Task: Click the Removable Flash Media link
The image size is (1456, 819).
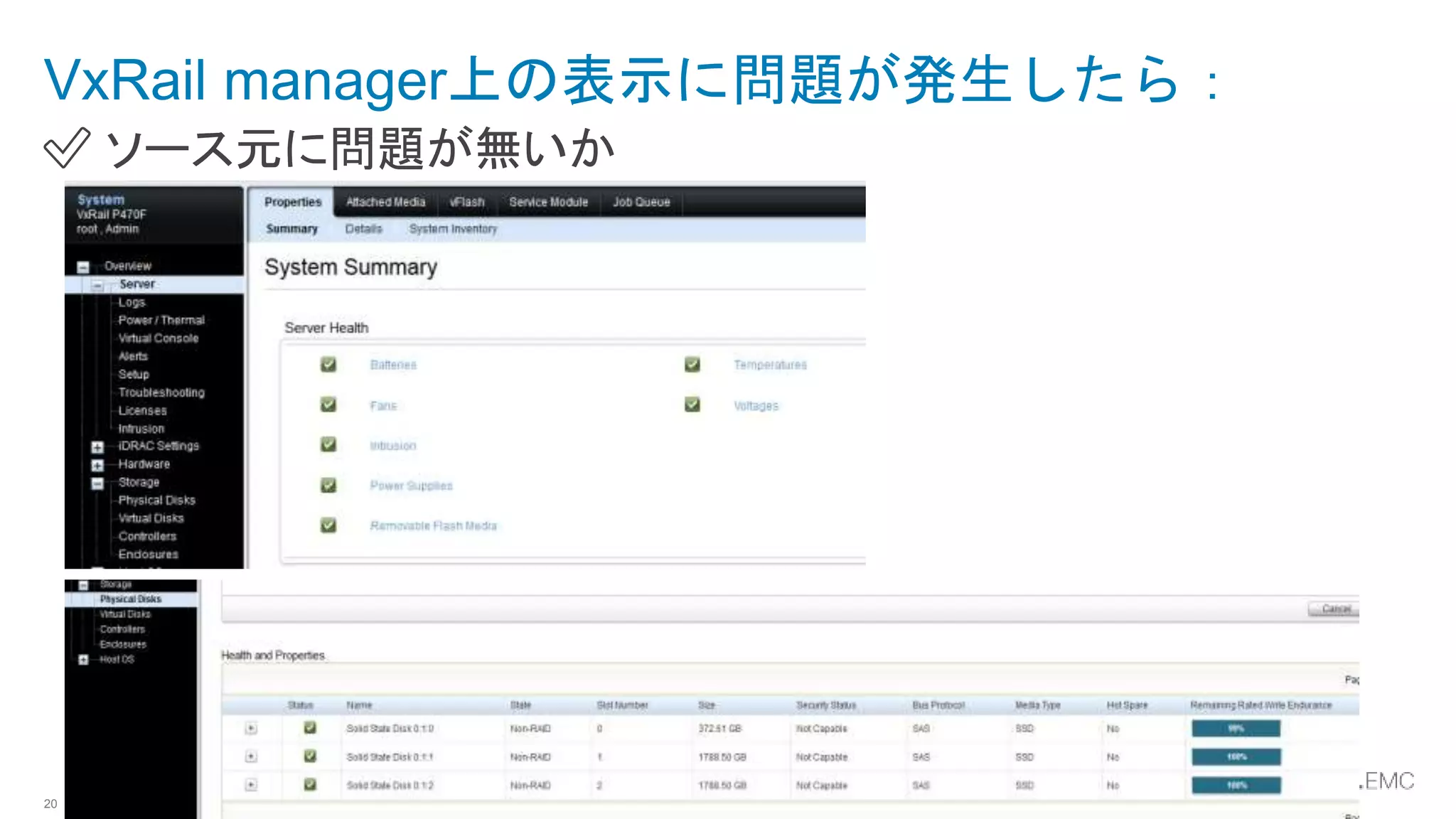Action: [x=433, y=525]
